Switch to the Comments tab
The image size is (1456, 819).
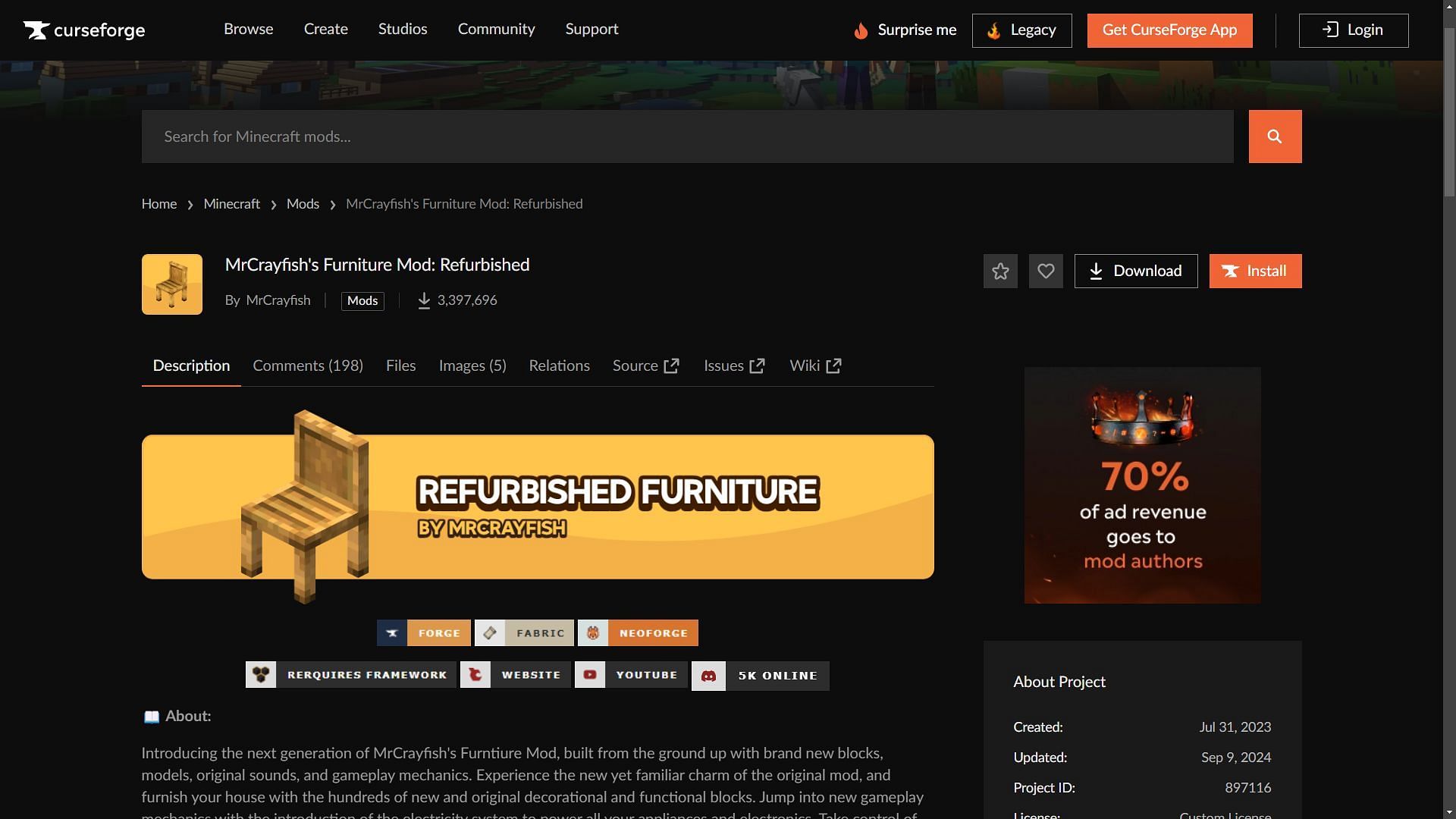[x=308, y=365]
